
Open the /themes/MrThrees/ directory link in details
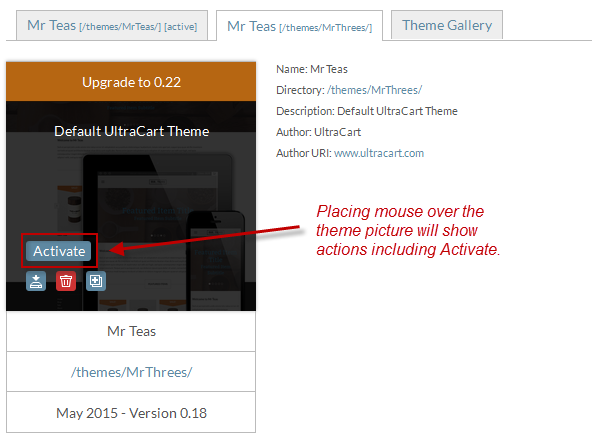click(374, 90)
